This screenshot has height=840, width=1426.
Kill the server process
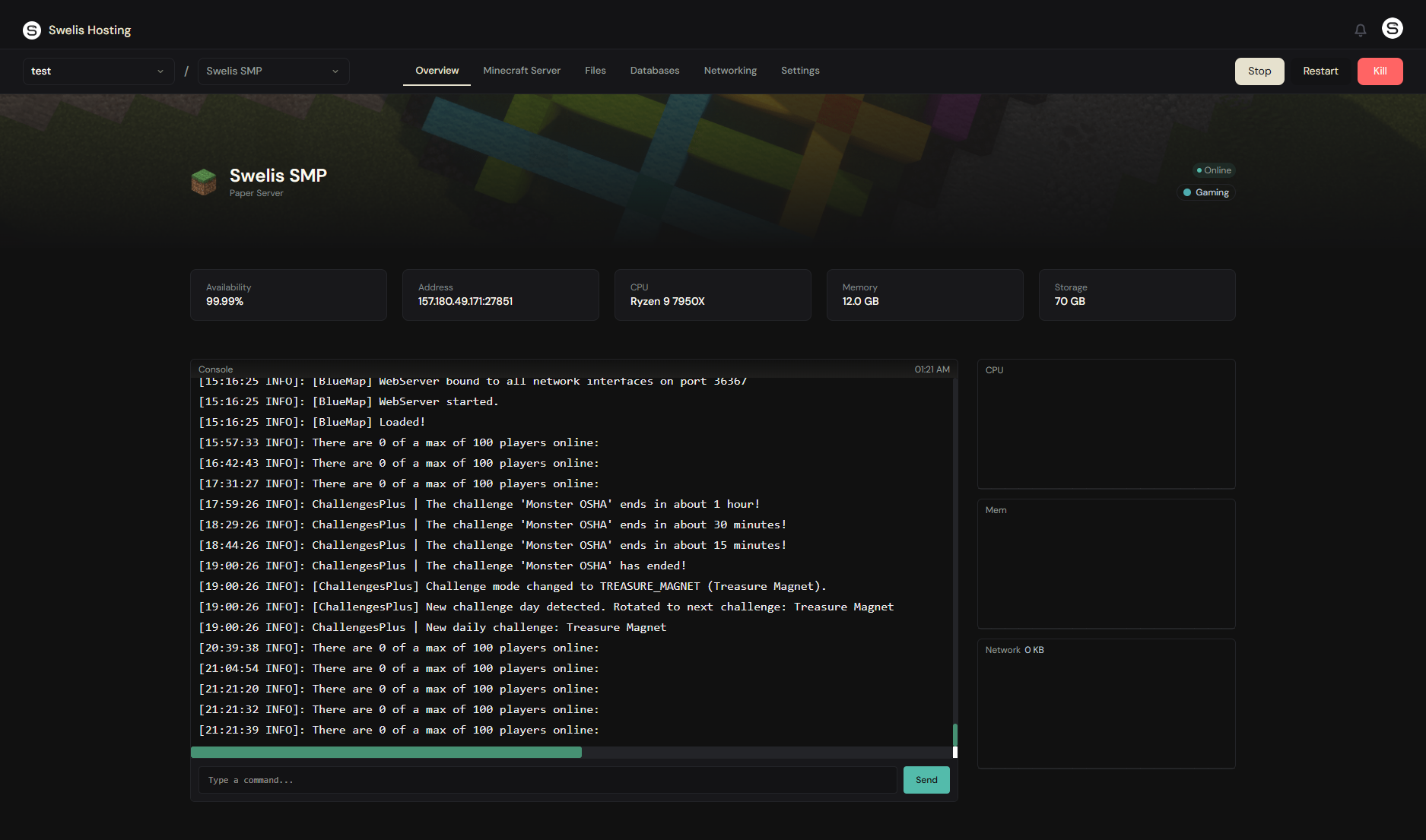coord(1380,71)
